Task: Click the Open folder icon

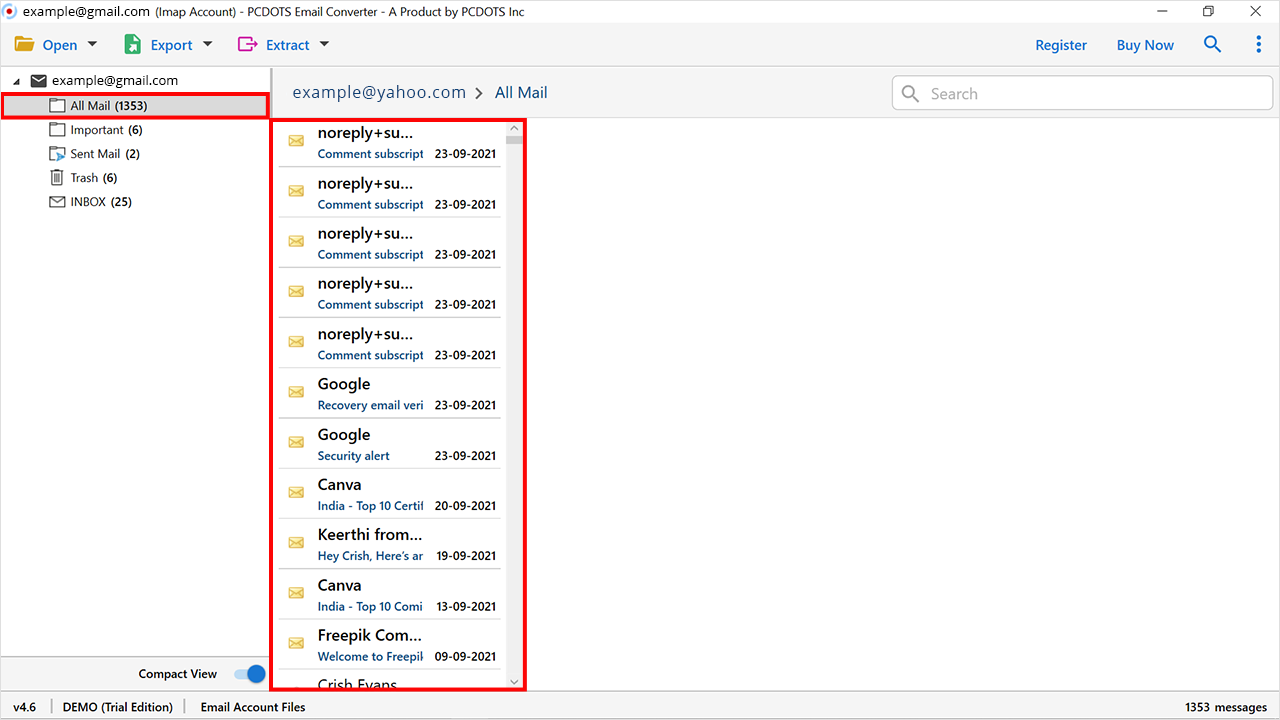Action: pos(24,44)
